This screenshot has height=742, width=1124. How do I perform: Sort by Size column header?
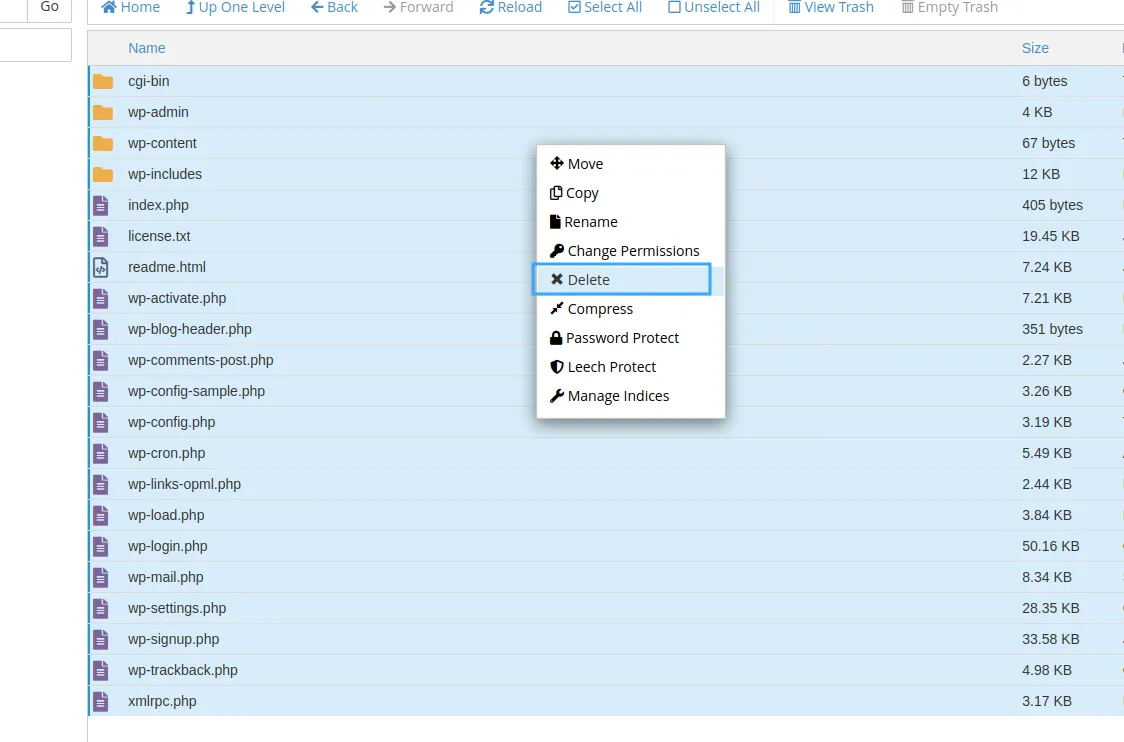1035,48
